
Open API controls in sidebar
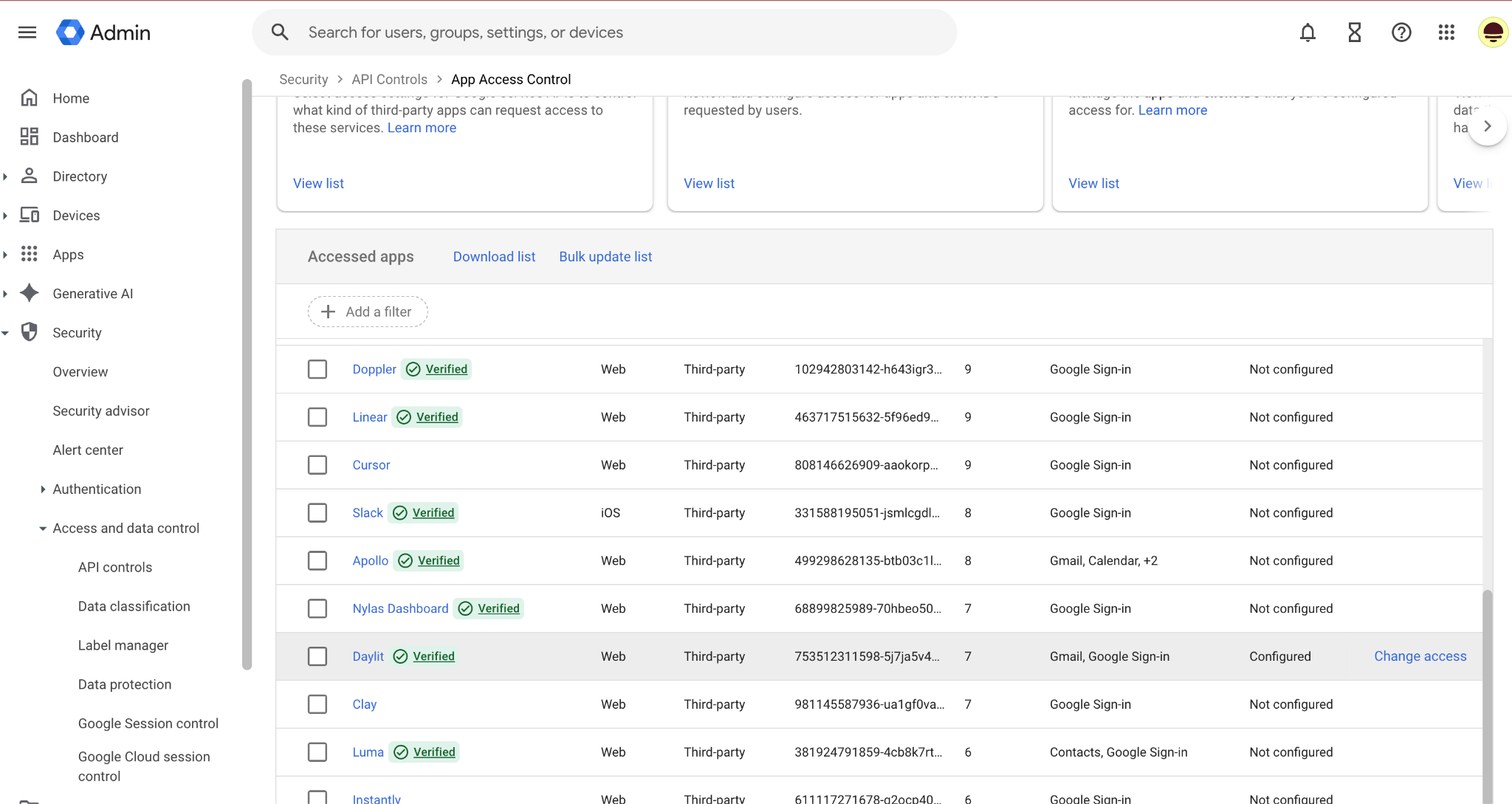coord(115,568)
